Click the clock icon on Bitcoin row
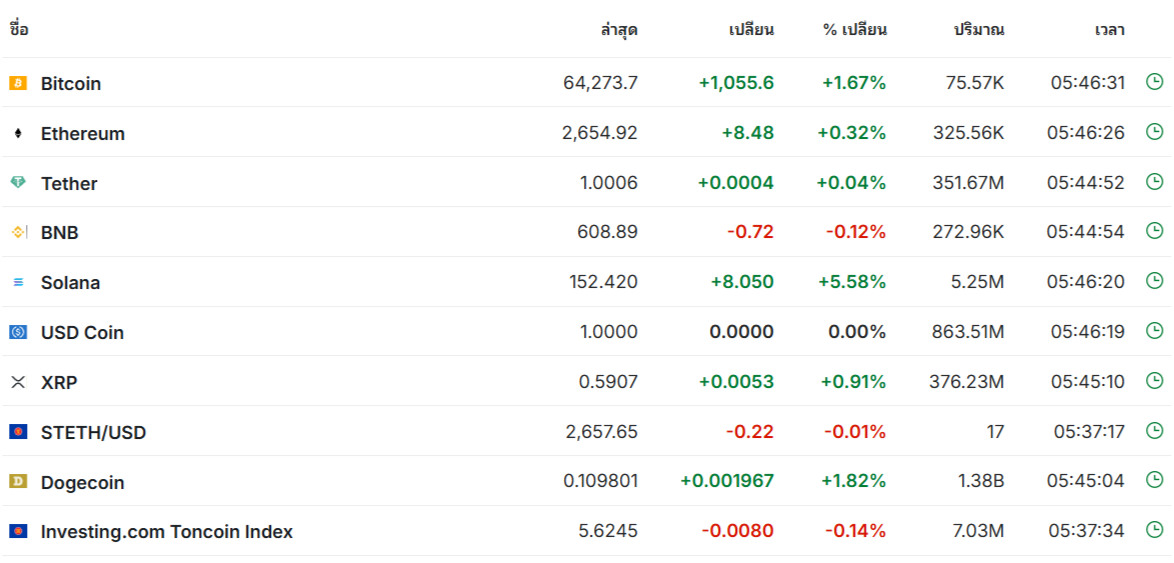Screen dimensions: 1174x563 tap(1155, 82)
